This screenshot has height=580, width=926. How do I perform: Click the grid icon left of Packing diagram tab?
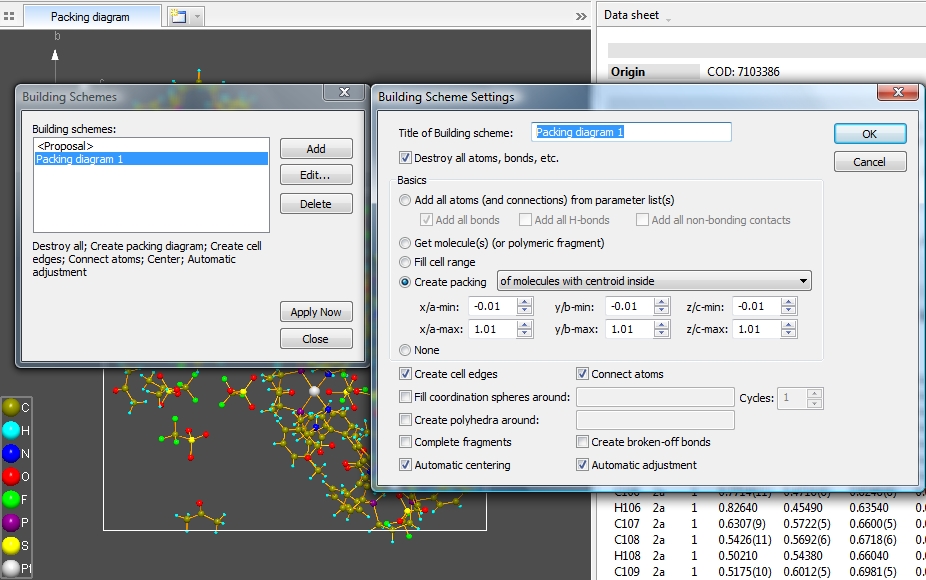click(10, 17)
